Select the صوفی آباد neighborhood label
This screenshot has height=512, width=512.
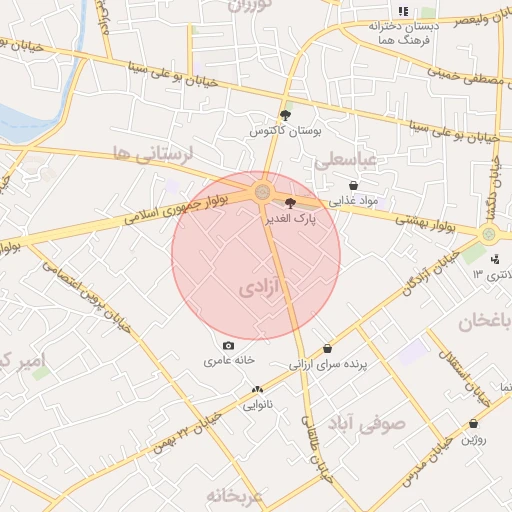coord(367,424)
